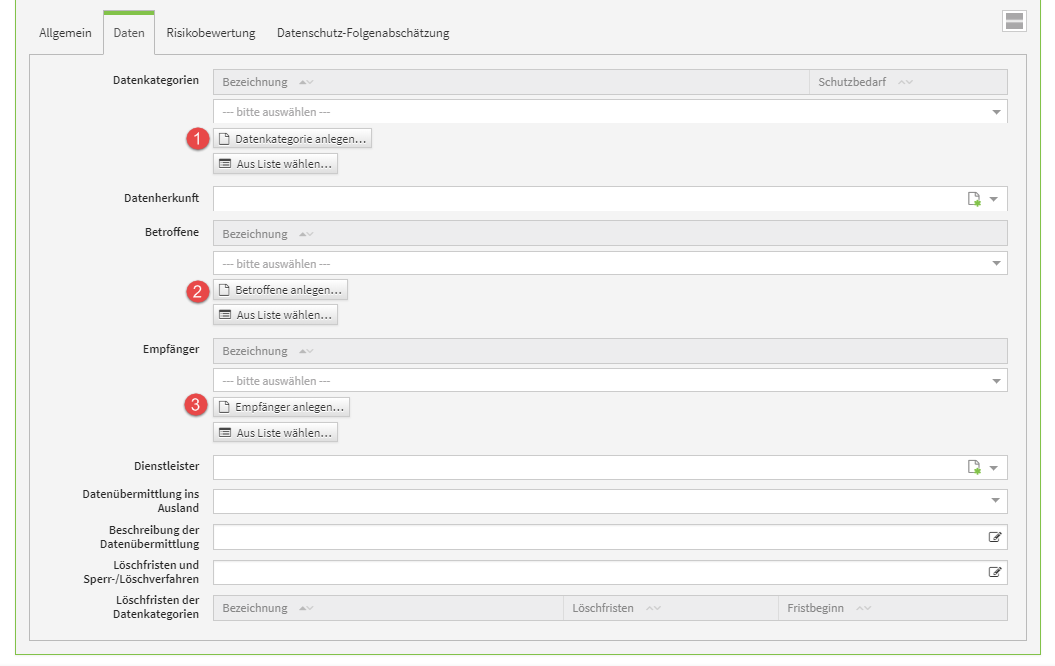1055x666 pixels.
Task: Expand the Datenübermittlung ins Ausland dropdown
Action: pyautogui.click(x=995, y=501)
